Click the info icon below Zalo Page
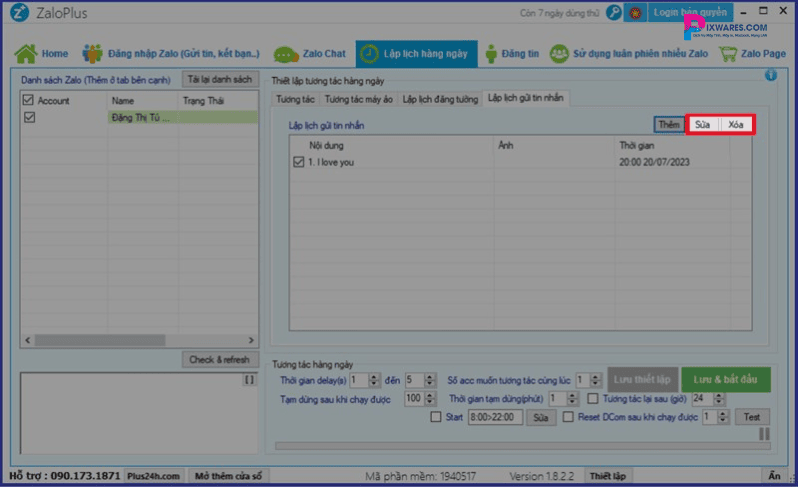Image resolution: width=800 pixels, height=487 pixels. pos(771,75)
